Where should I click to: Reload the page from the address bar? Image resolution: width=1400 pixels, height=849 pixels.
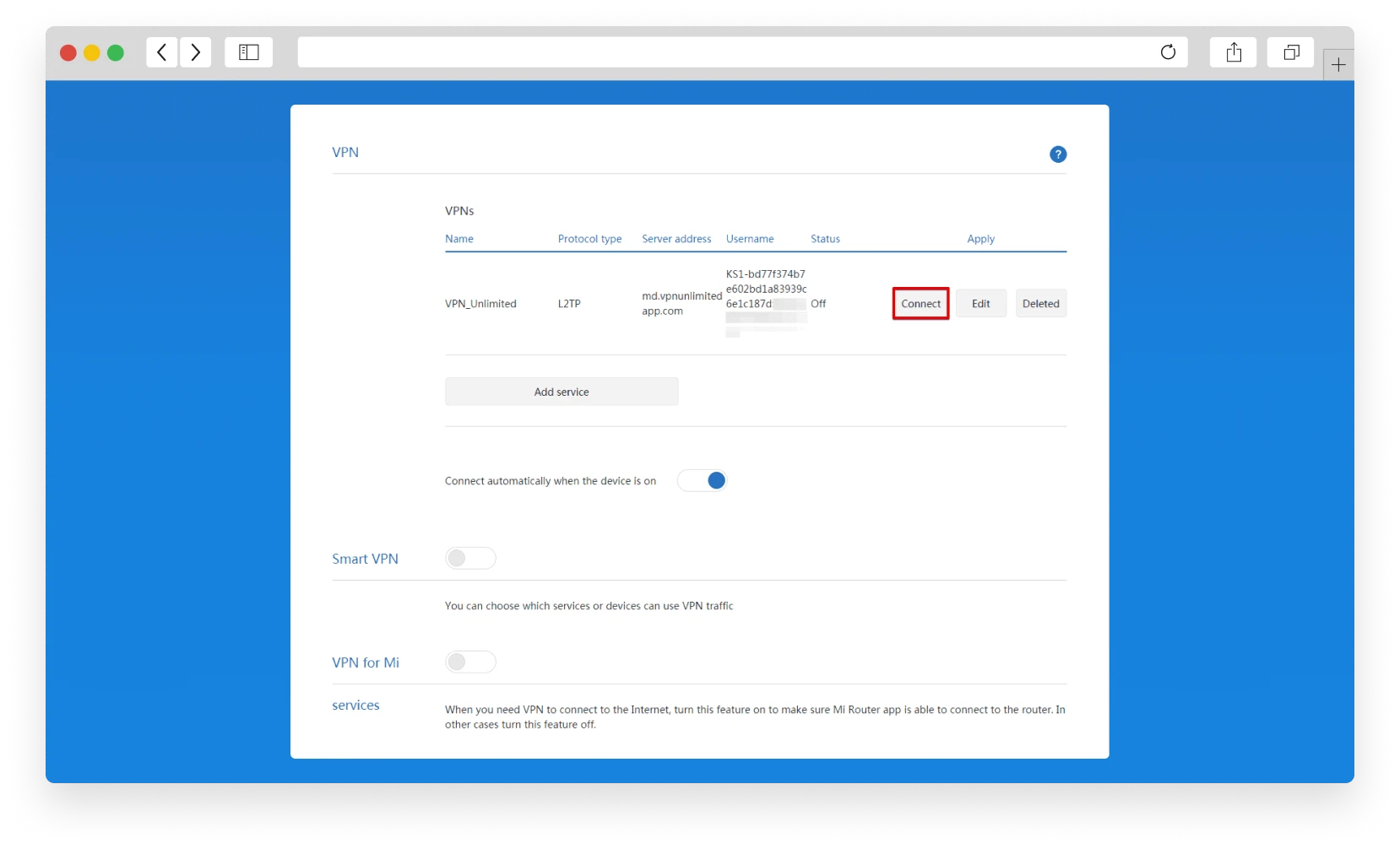click(x=1168, y=52)
